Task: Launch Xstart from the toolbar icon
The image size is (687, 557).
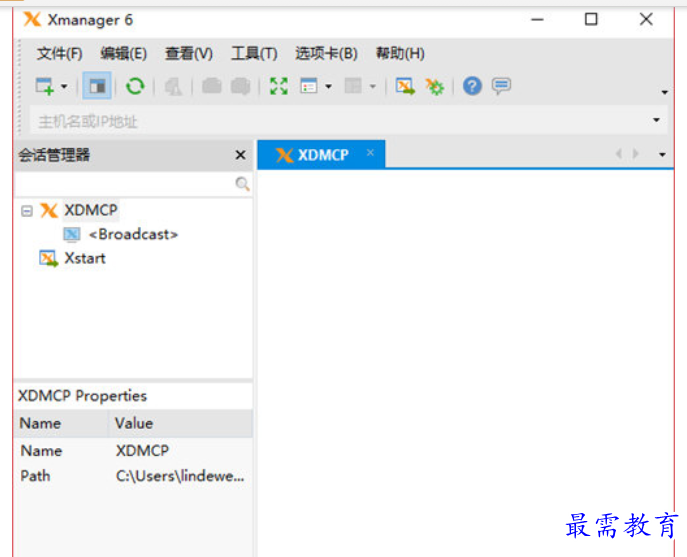Action: pos(405,86)
